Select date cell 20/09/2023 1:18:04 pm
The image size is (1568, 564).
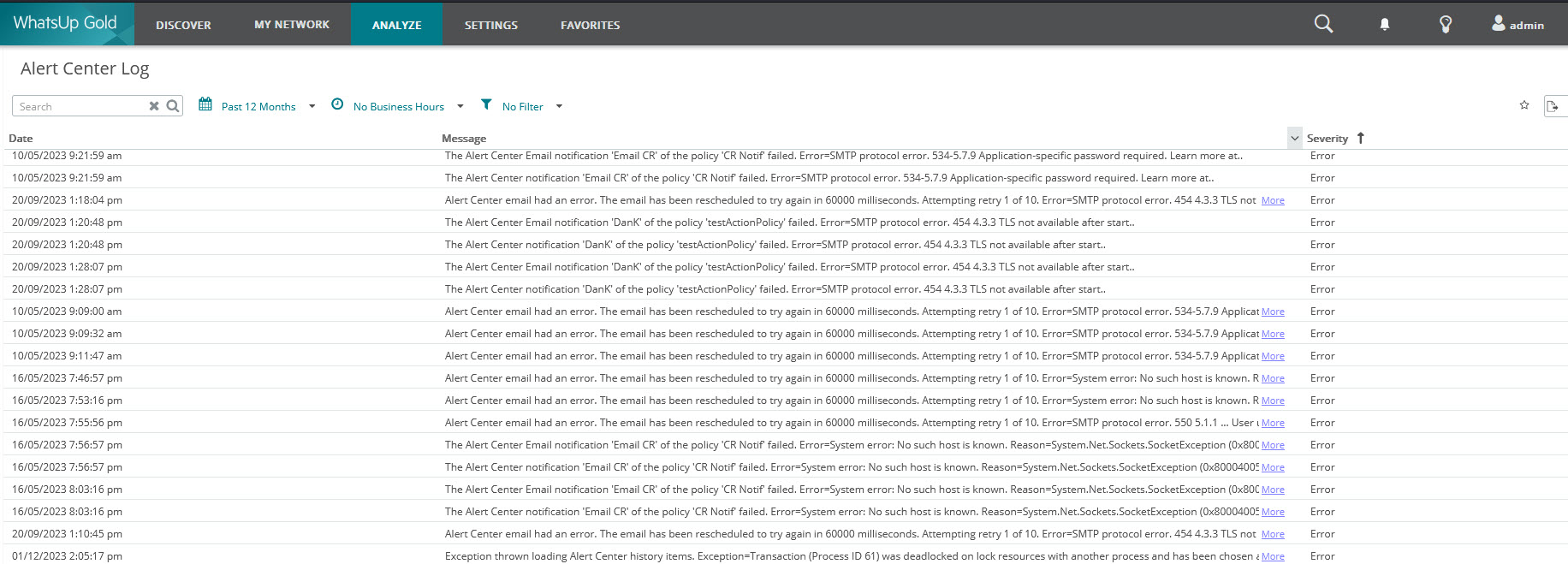[67, 200]
